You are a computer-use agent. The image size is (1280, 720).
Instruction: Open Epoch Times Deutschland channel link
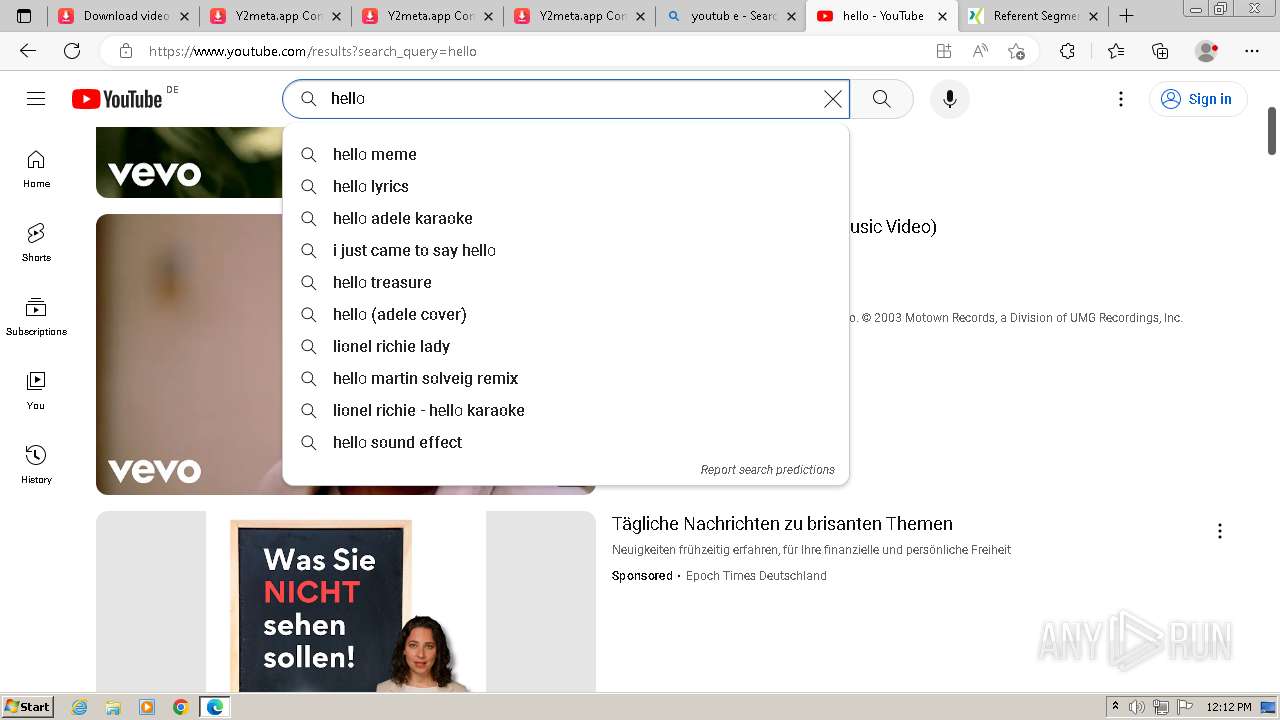(756, 576)
